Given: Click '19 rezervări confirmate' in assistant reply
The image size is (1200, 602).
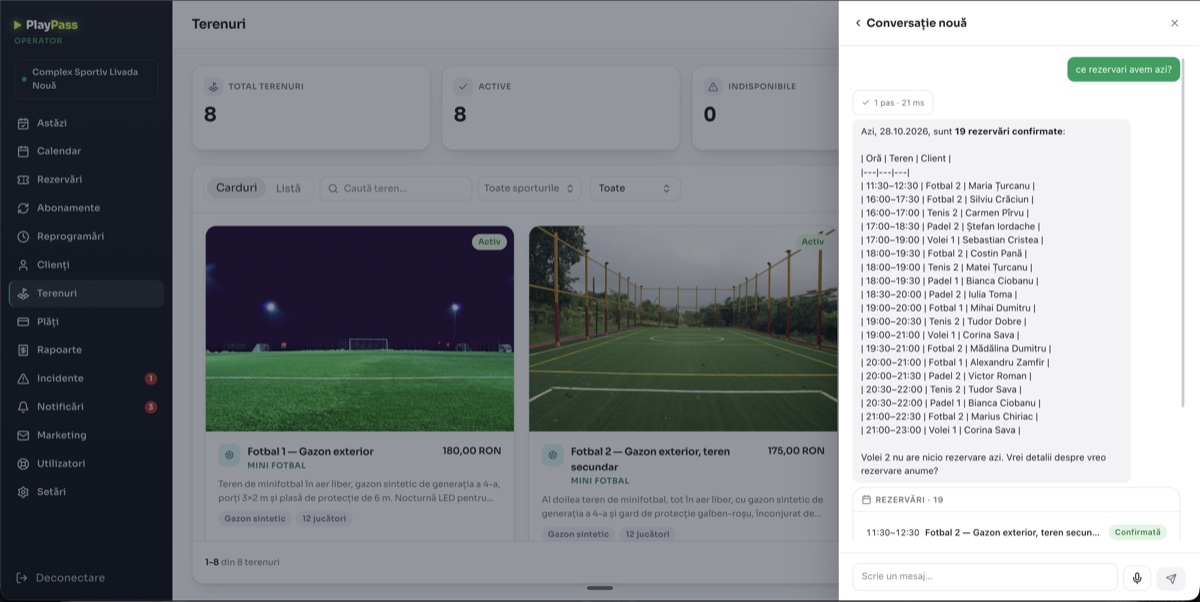Looking at the screenshot, I should (x=1008, y=131).
